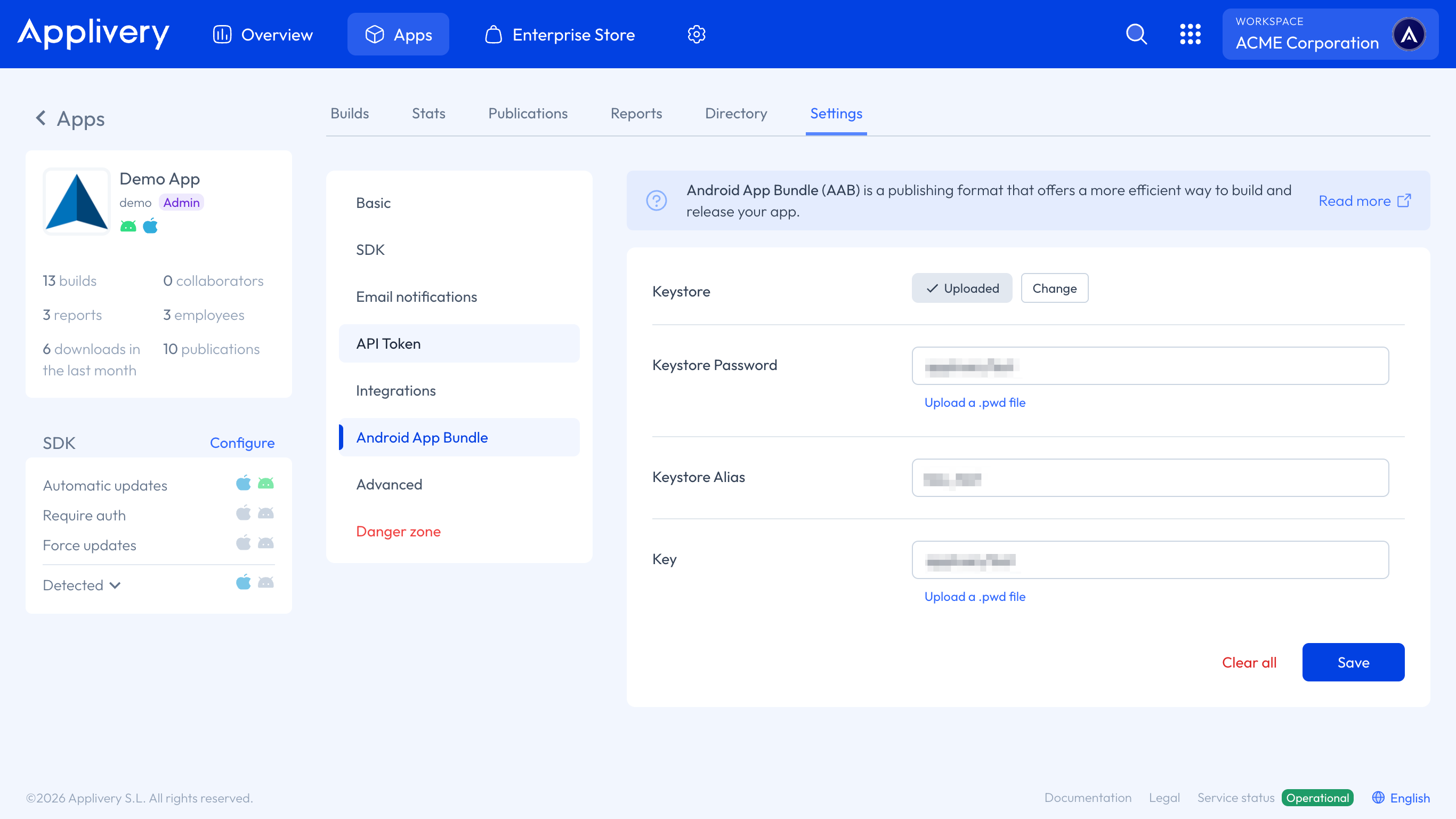The image size is (1456, 819).
Task: Click the Keystore Alias input field
Action: pyautogui.click(x=1150, y=478)
